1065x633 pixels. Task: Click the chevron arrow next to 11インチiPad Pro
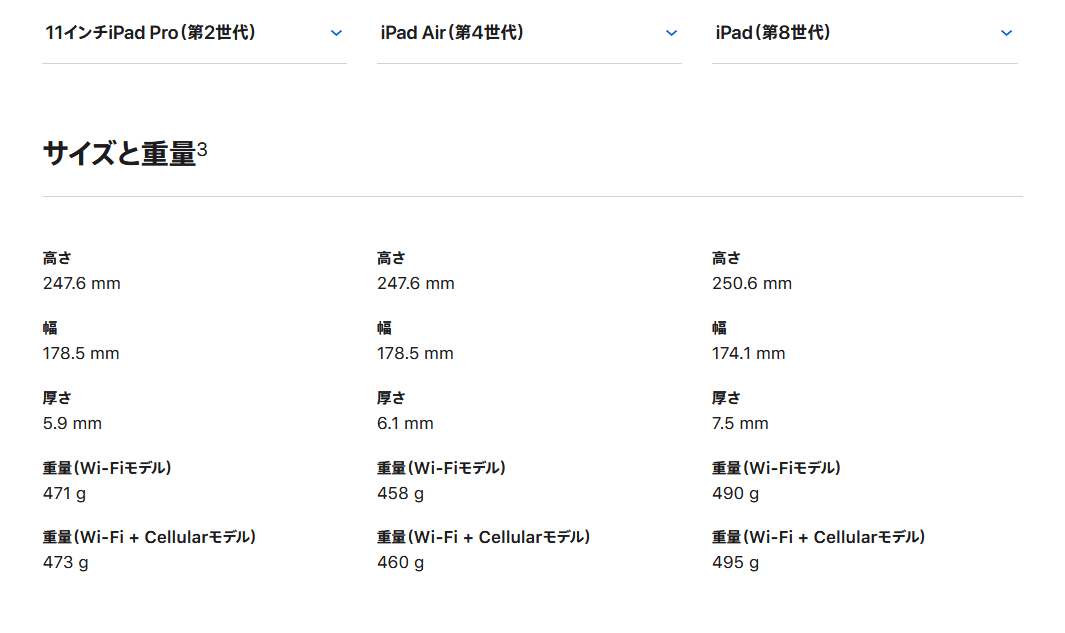(336, 33)
